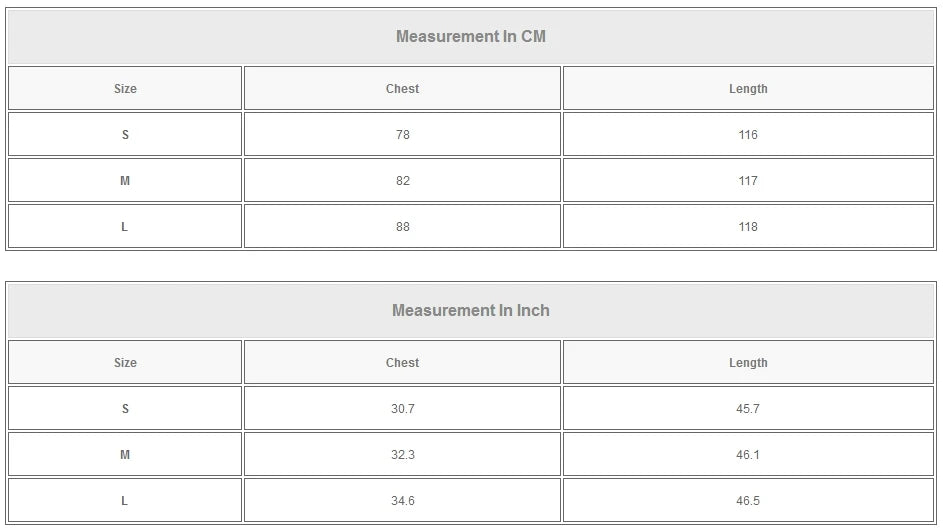
Task: Select chest value 78 for size S
Action: [x=402, y=135]
